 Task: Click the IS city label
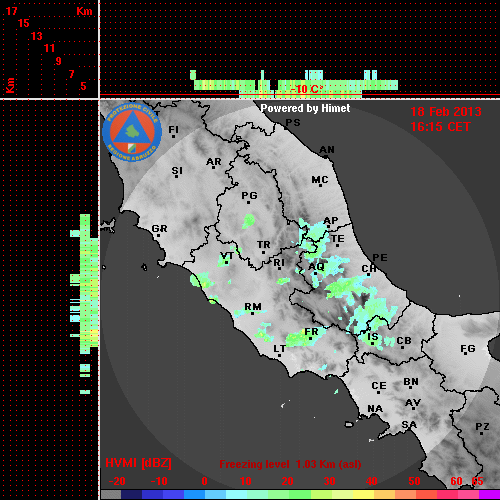pyautogui.click(x=373, y=337)
